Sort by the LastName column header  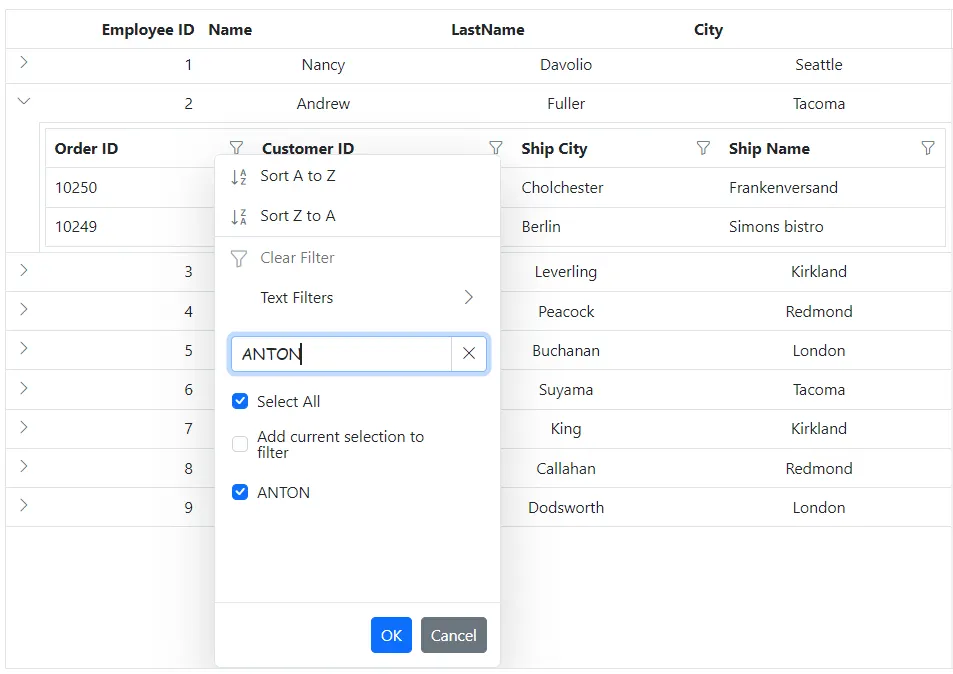pyautogui.click(x=488, y=29)
